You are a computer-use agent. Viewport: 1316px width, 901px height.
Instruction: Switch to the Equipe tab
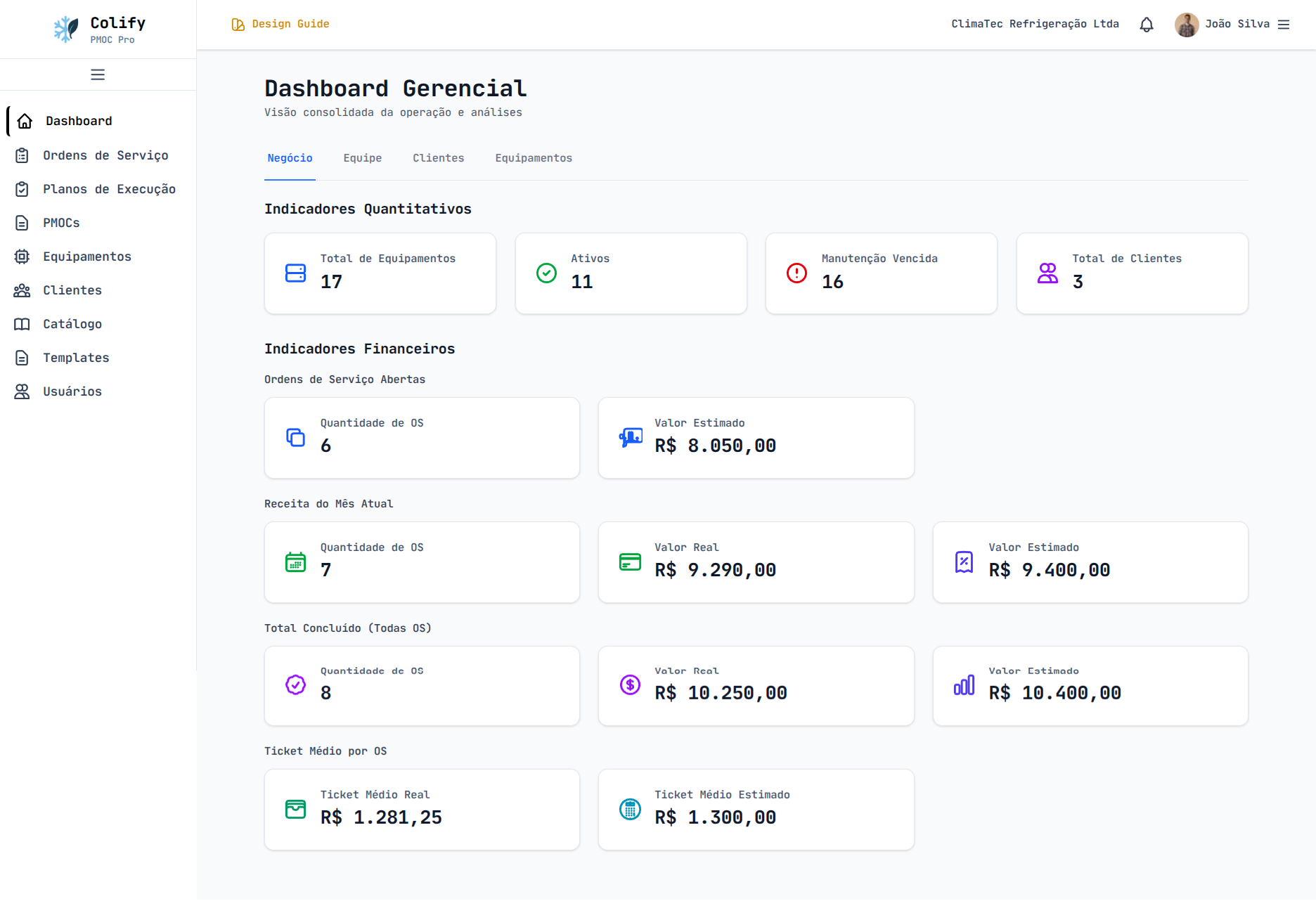[x=362, y=157]
